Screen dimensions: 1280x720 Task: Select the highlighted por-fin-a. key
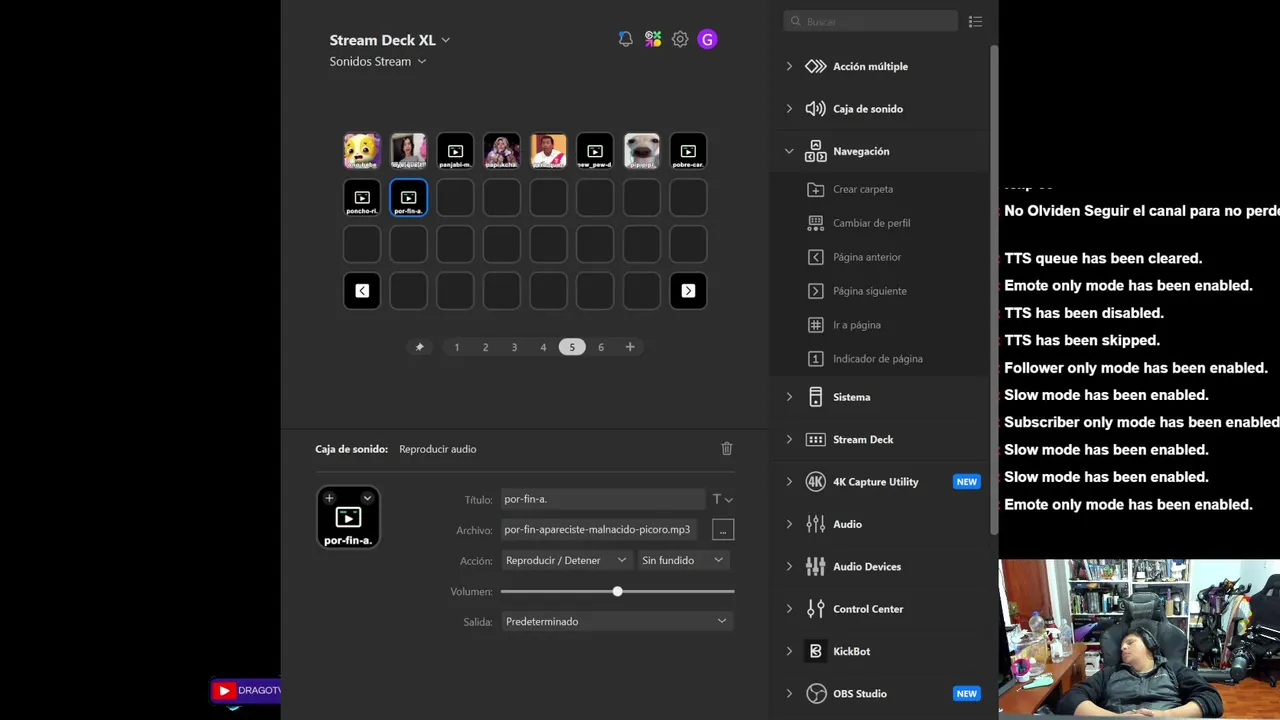tap(408, 198)
